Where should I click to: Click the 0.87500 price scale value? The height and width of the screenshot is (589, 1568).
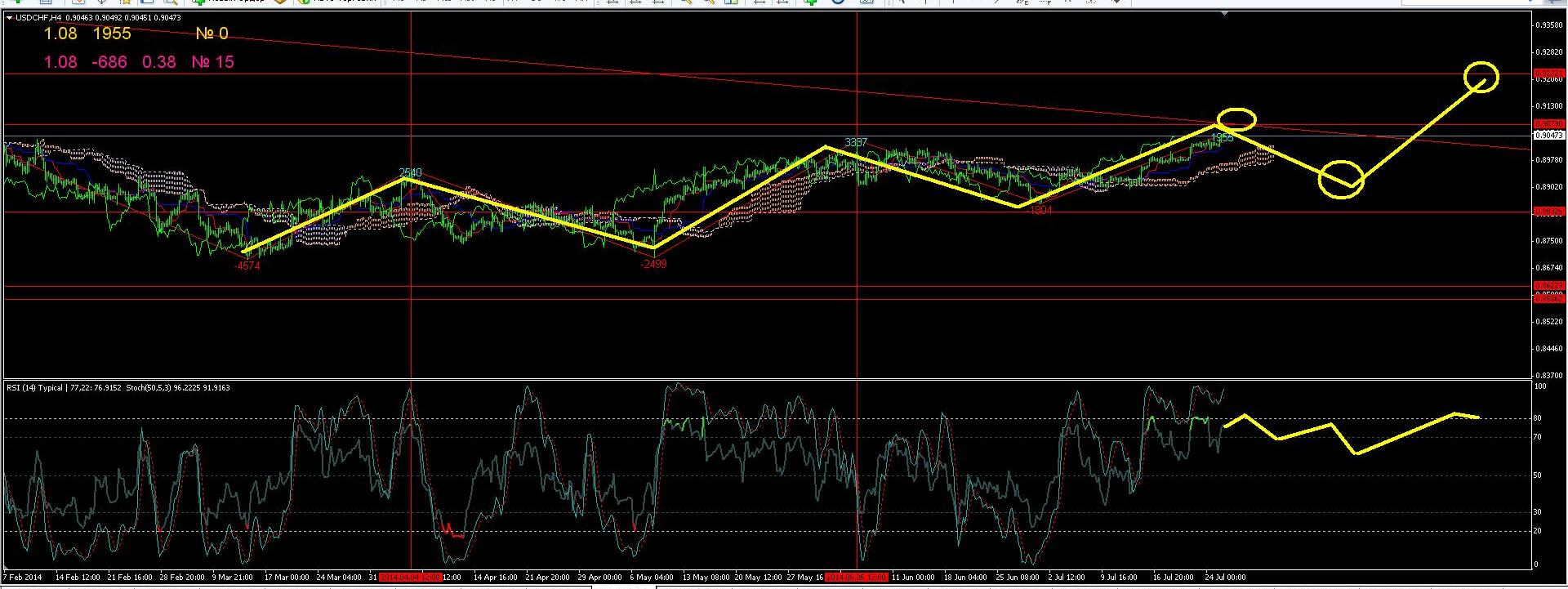1549,241
